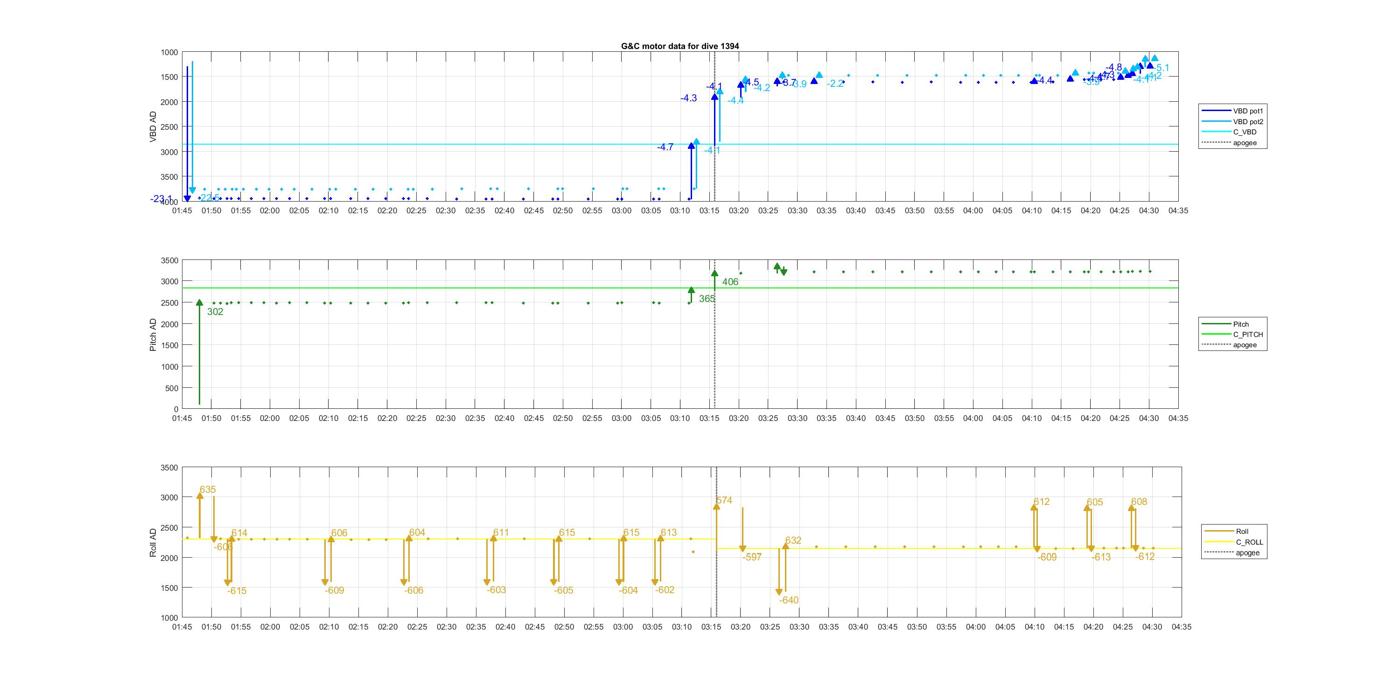Click the '606' roll label near 02:10
This screenshot has height=693, width=1400.
point(339,533)
